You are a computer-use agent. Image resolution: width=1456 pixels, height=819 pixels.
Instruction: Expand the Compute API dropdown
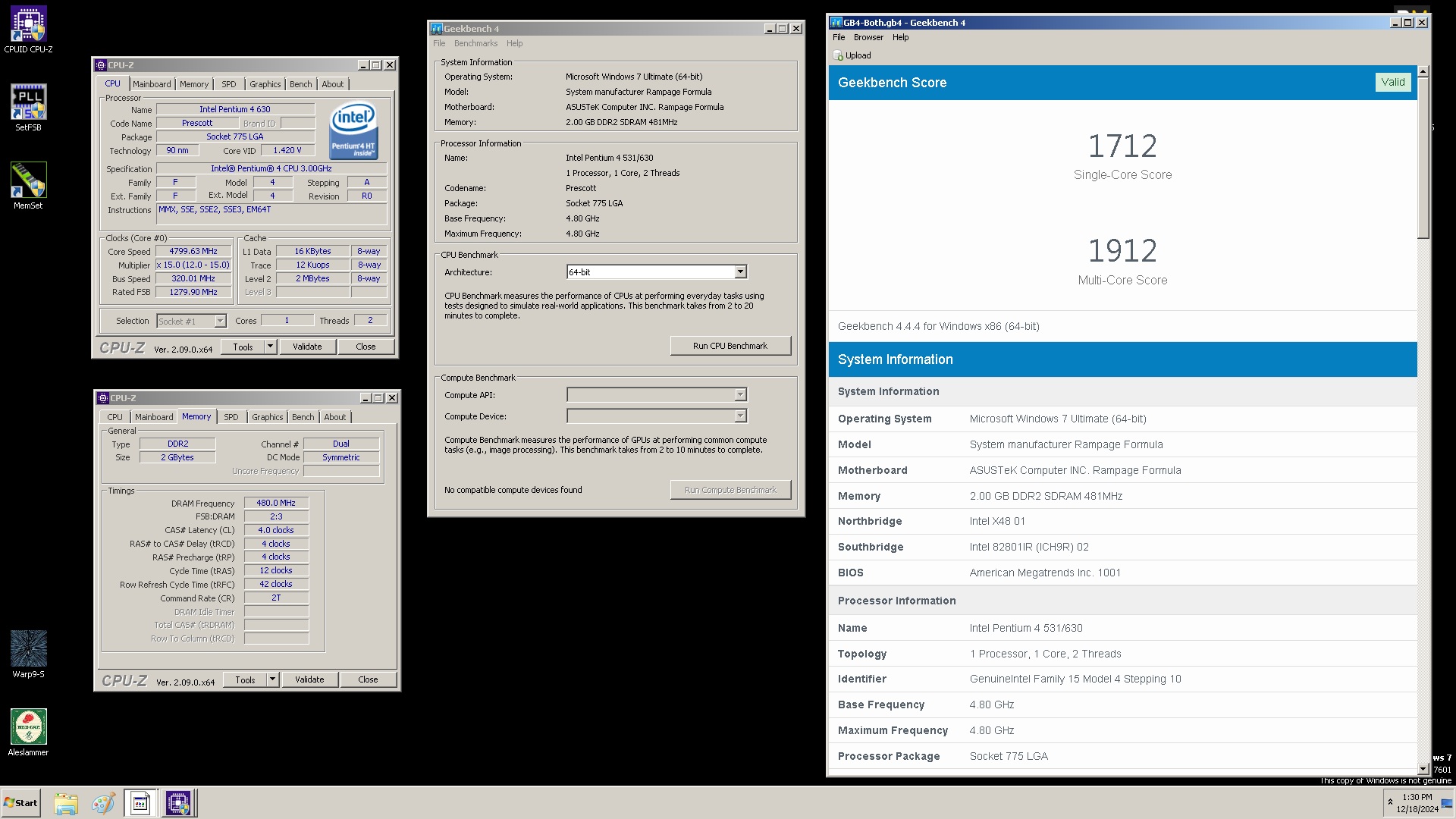[740, 395]
